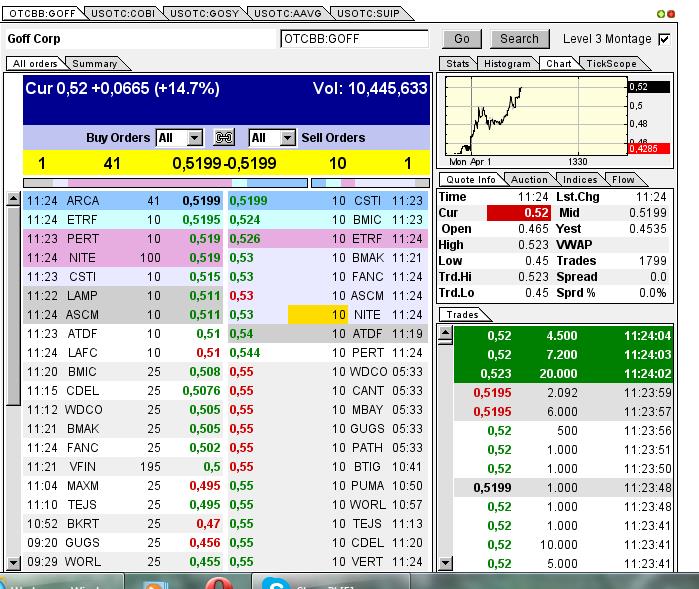Open the Auction tab in quote panel
Image resolution: width=699 pixels, height=589 pixels.
pyautogui.click(x=529, y=180)
